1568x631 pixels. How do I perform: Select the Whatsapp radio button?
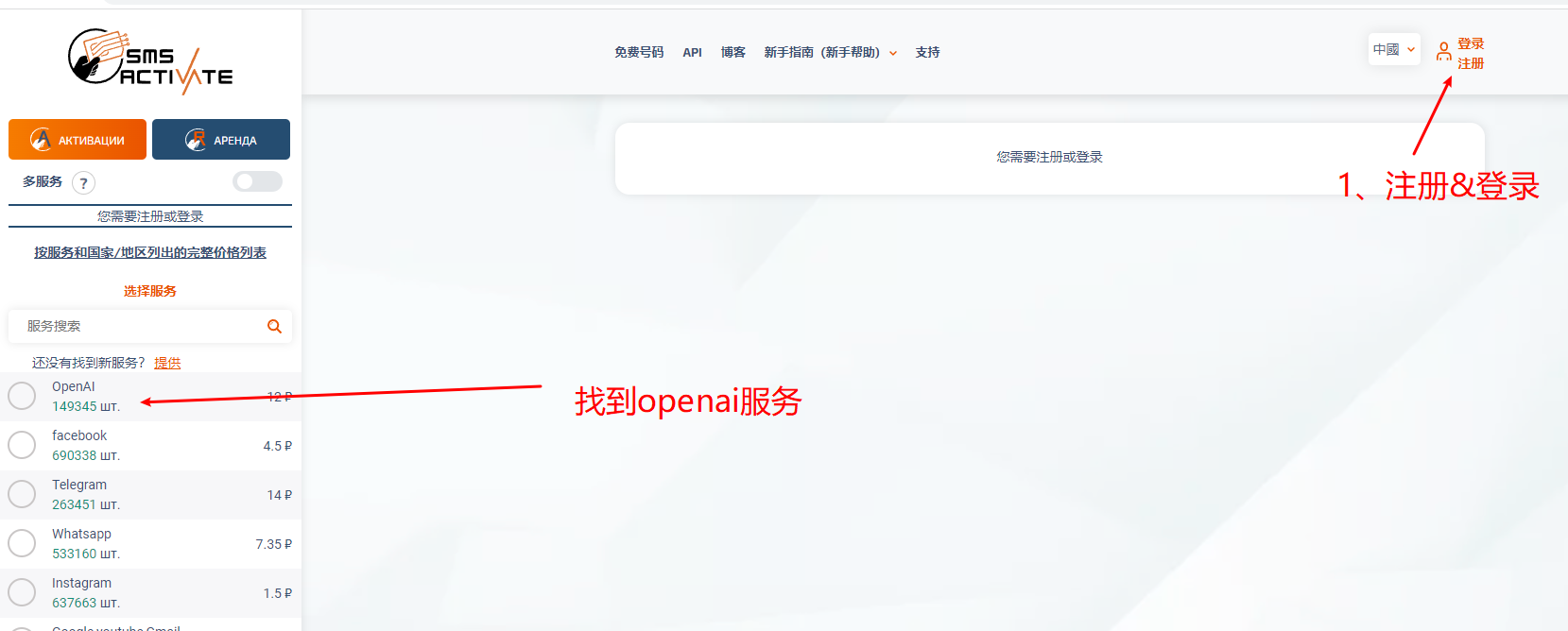pyautogui.click(x=22, y=543)
